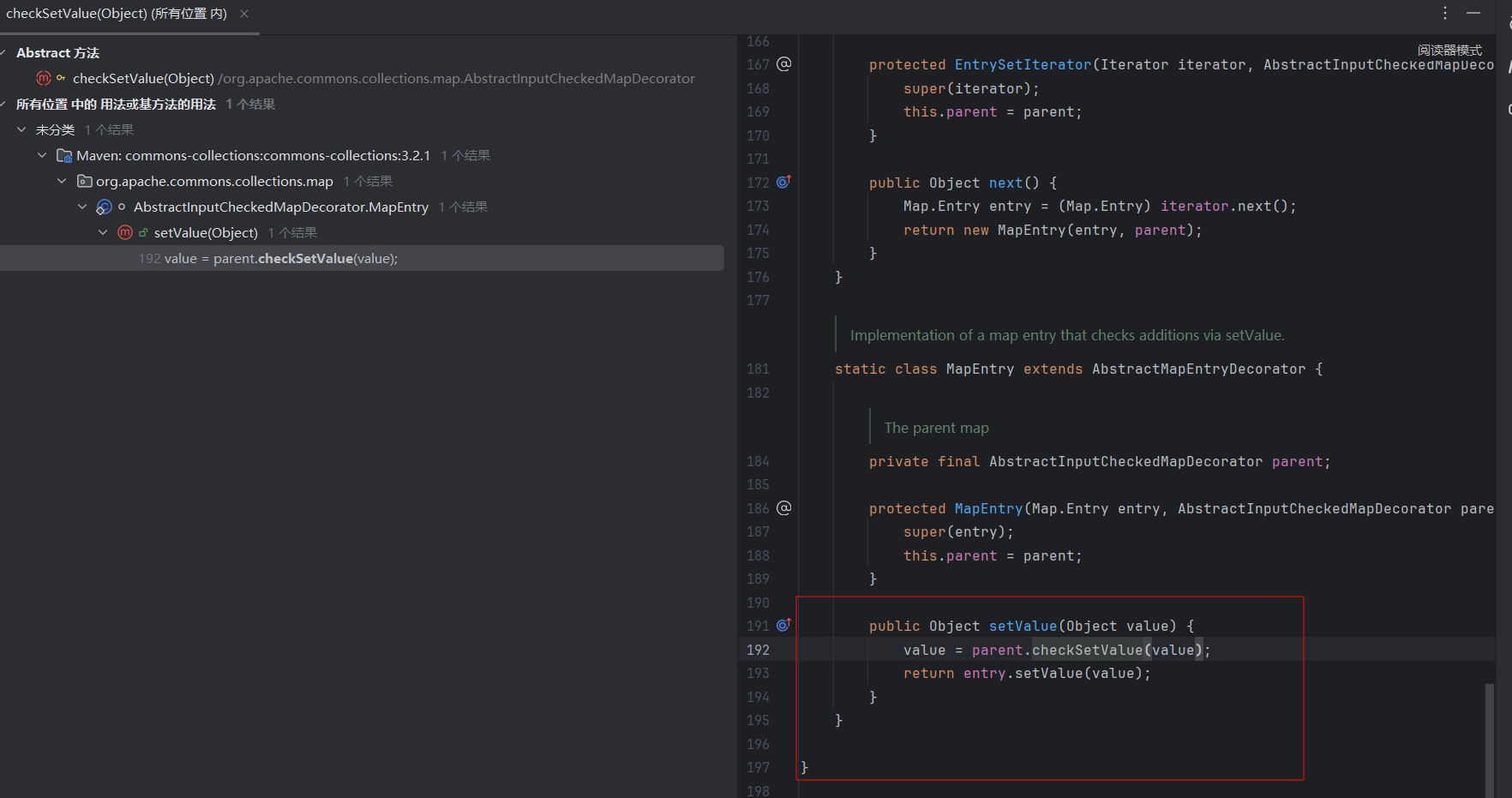Click the override gutter icon on line 172
1512x798 pixels.
(x=783, y=182)
